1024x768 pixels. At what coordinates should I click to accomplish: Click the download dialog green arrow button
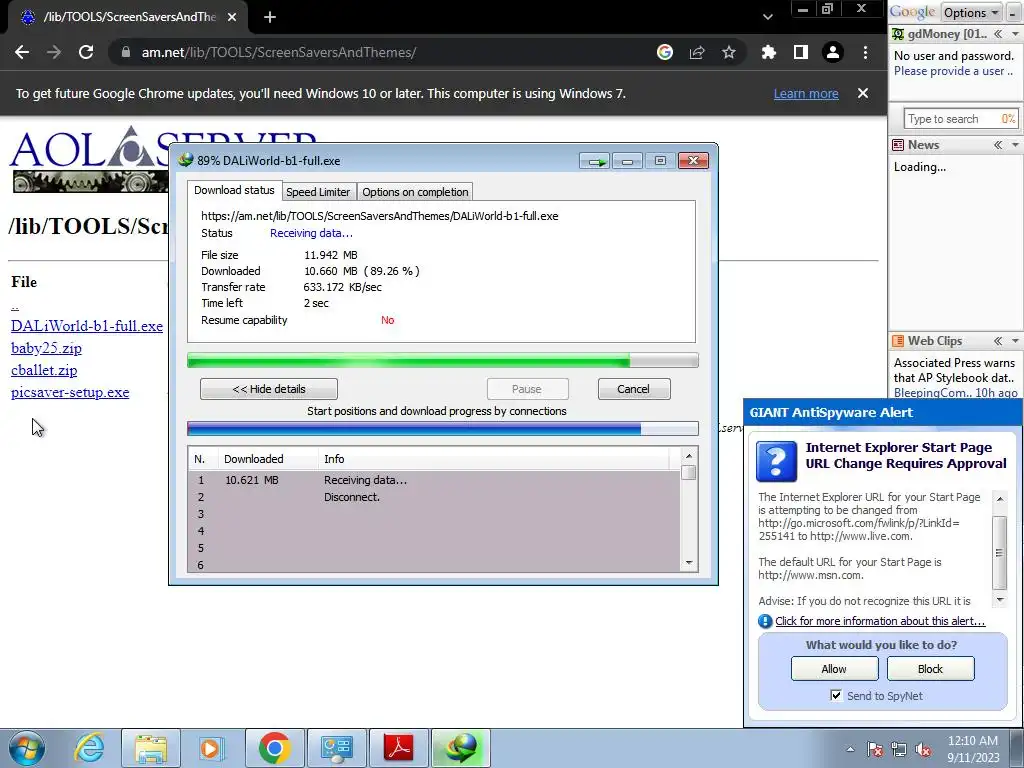click(594, 161)
